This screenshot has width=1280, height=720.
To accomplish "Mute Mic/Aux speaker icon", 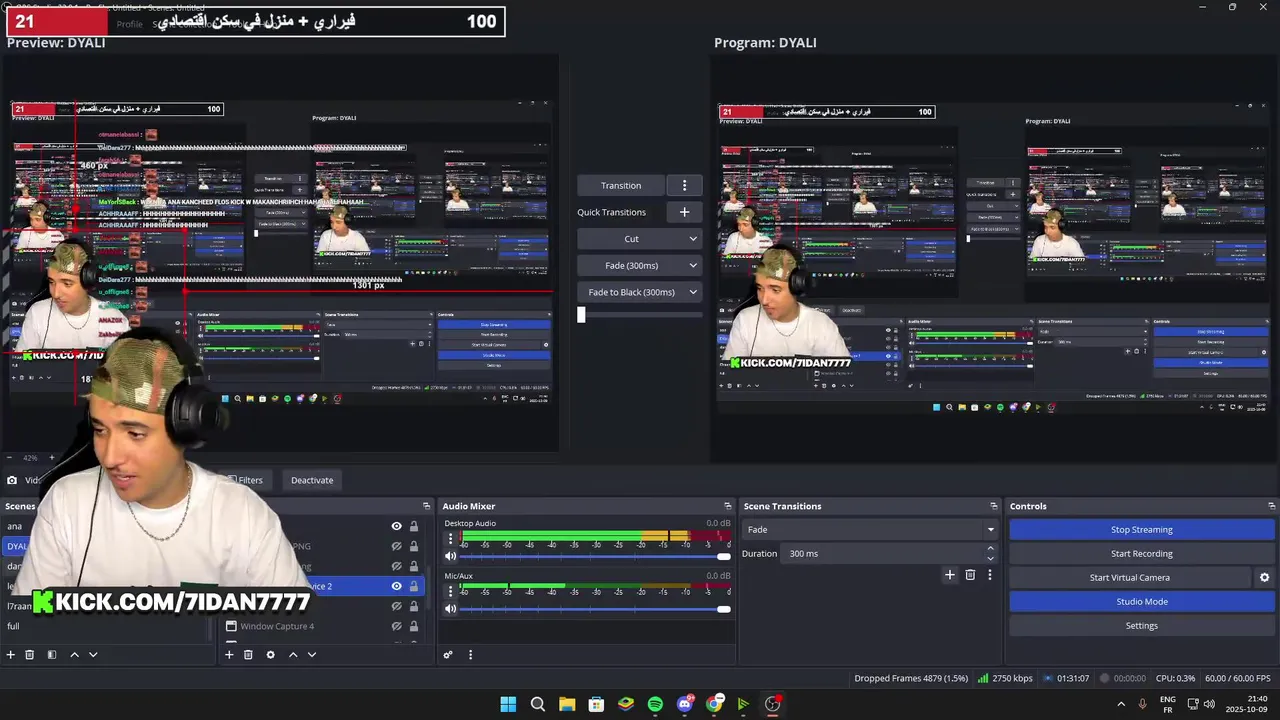I will 450,608.
